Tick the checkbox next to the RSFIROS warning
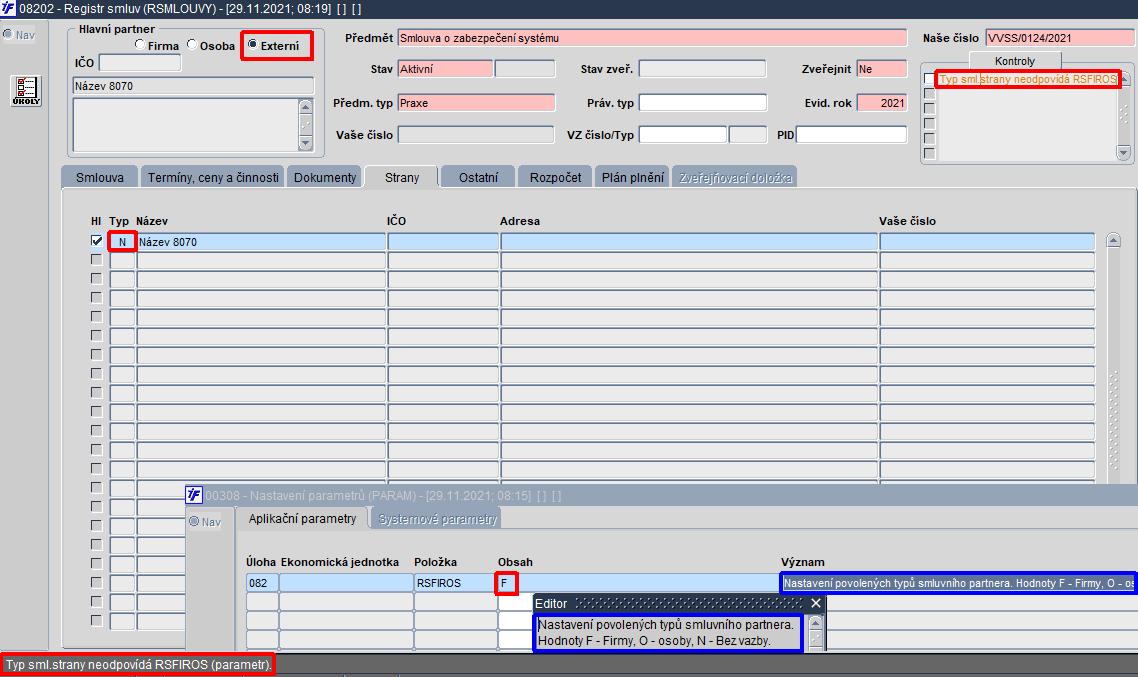 [x=929, y=78]
